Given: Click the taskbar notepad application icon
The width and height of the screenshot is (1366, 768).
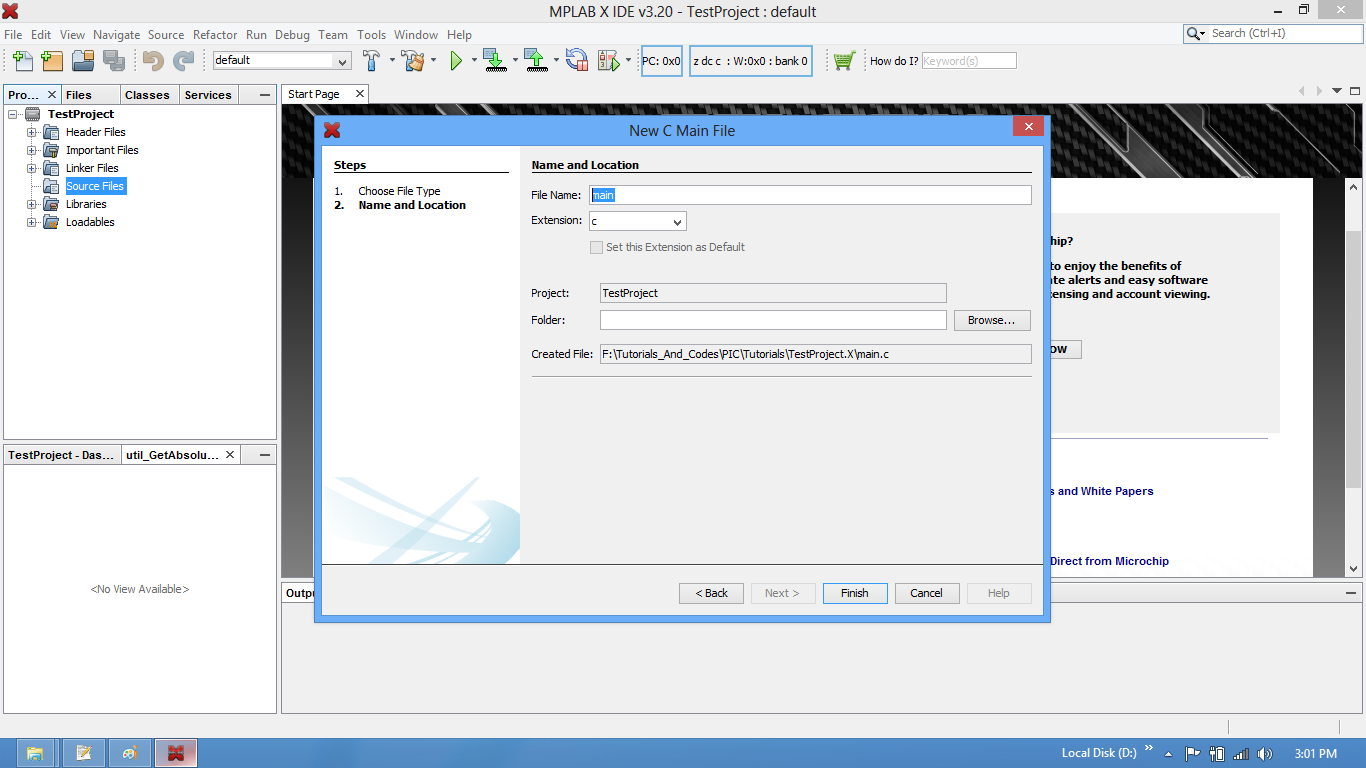Looking at the screenshot, I should coord(84,753).
